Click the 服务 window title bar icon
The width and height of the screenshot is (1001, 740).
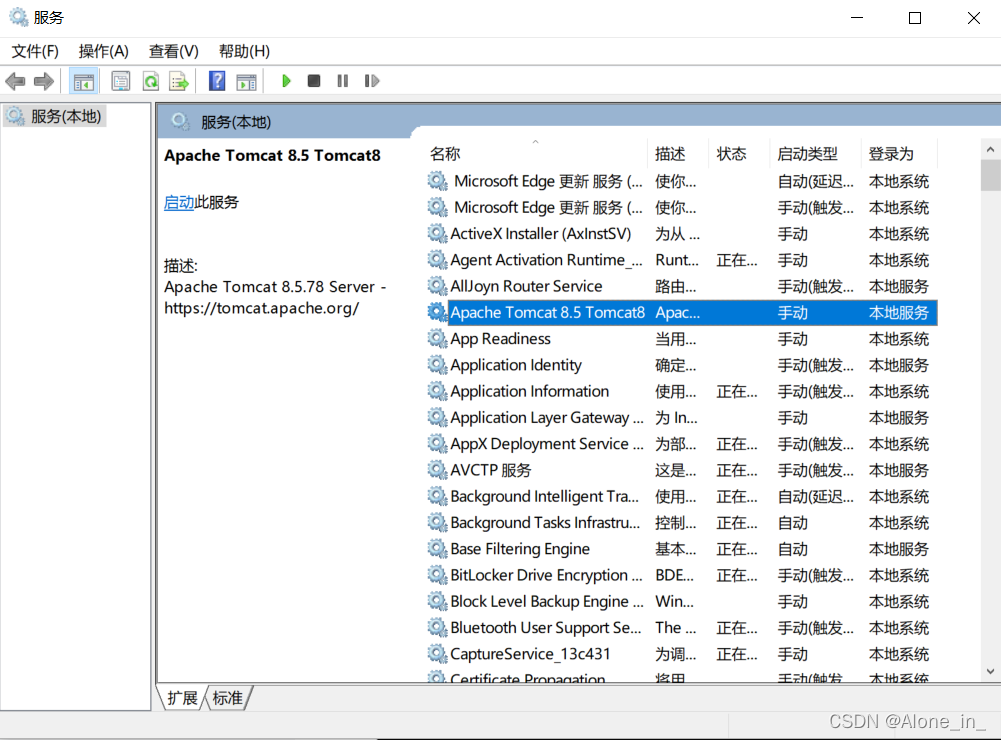pos(19,17)
